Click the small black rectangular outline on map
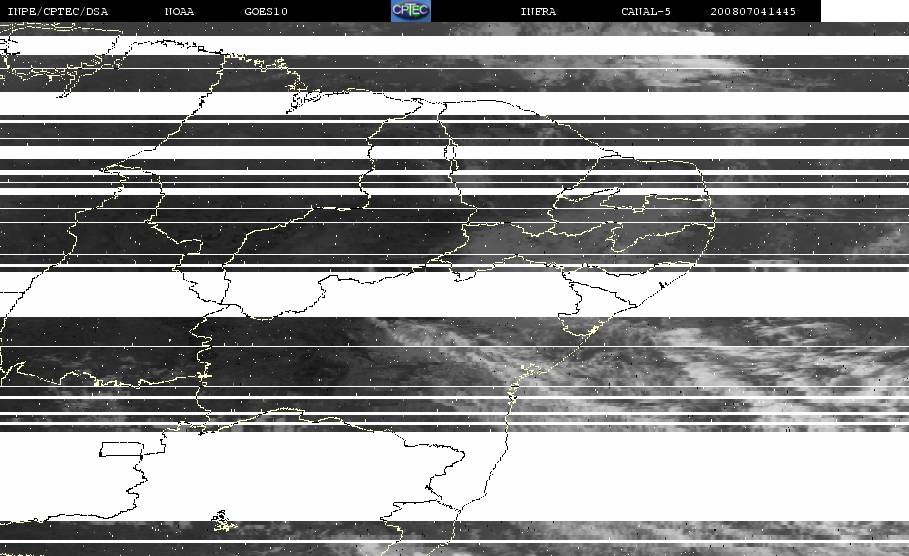Viewport: 909px width, 556px height. click(x=122, y=449)
